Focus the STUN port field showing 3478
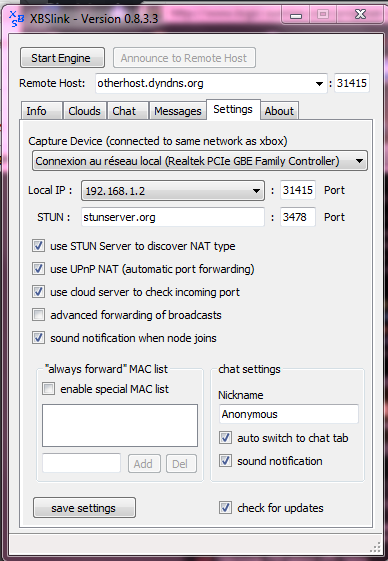This screenshot has width=388, height=561. (x=298, y=217)
